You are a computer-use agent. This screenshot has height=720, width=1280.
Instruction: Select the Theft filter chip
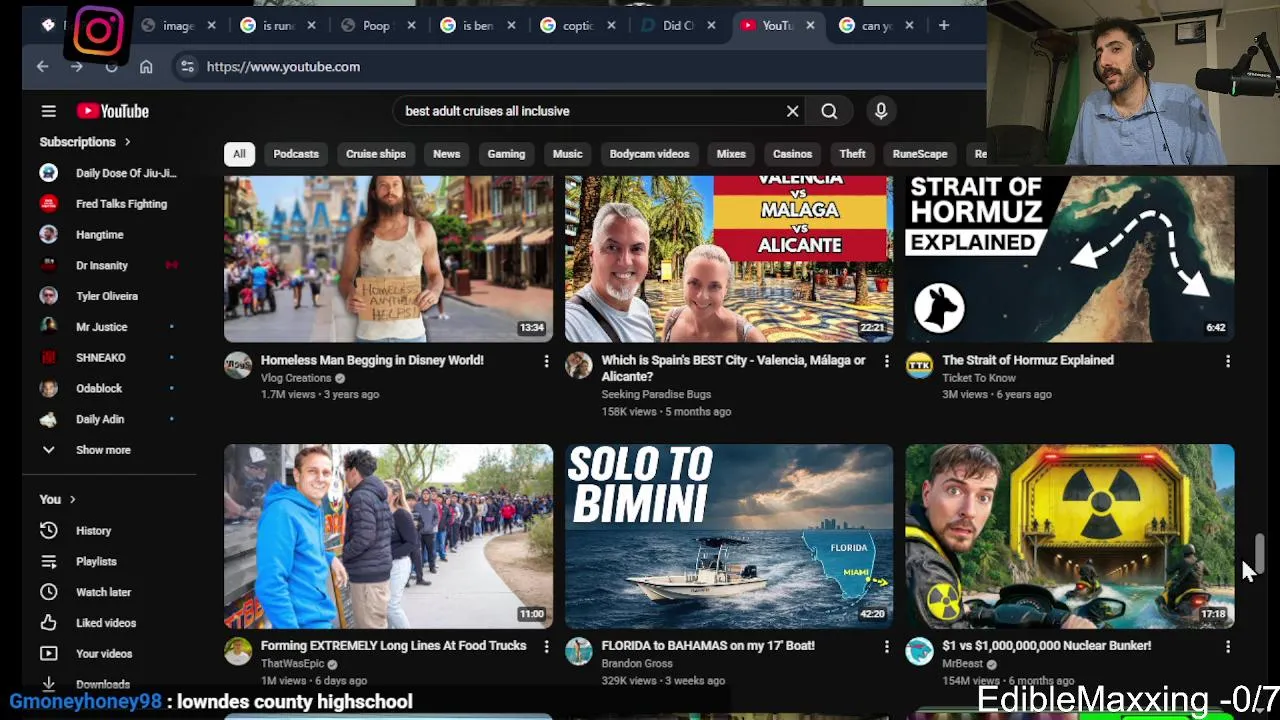point(852,154)
